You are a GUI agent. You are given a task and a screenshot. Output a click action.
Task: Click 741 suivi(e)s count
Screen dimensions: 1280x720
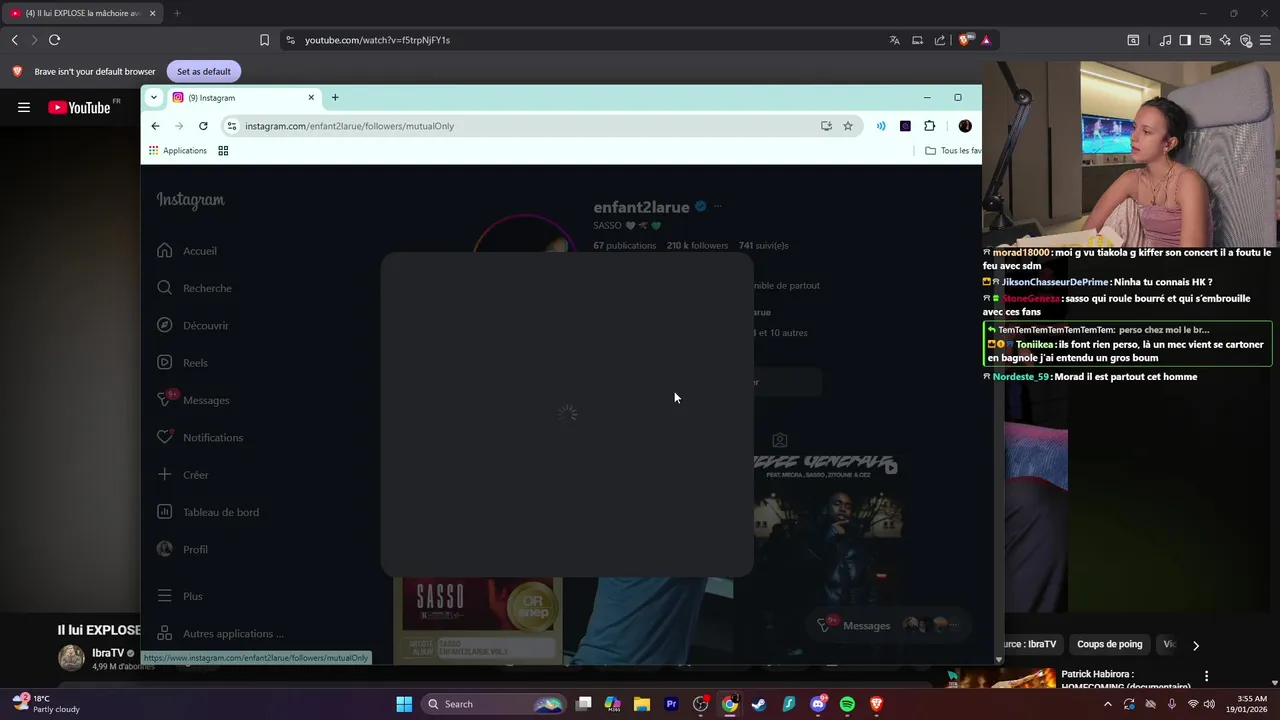pos(763,246)
